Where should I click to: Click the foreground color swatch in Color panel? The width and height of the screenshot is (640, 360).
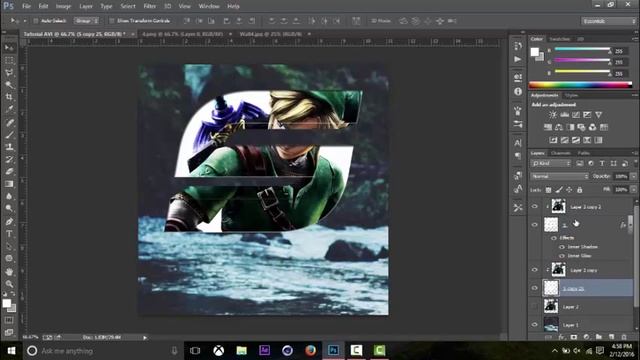(535, 52)
